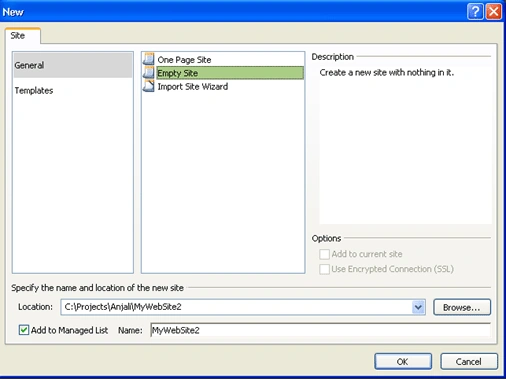Confirm with the OK button
This screenshot has height=379, width=506.
coord(403,362)
